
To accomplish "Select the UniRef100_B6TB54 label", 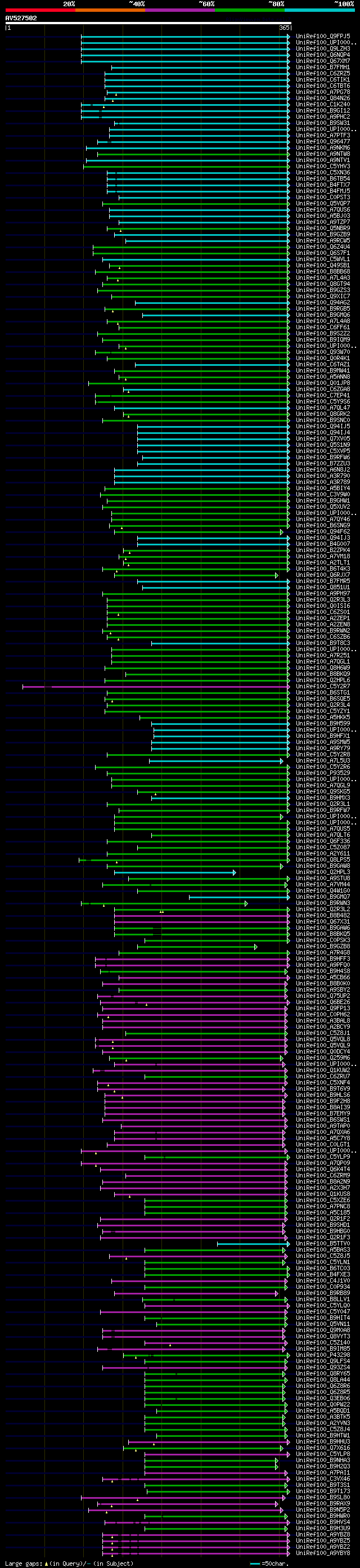I will (323, 179).
